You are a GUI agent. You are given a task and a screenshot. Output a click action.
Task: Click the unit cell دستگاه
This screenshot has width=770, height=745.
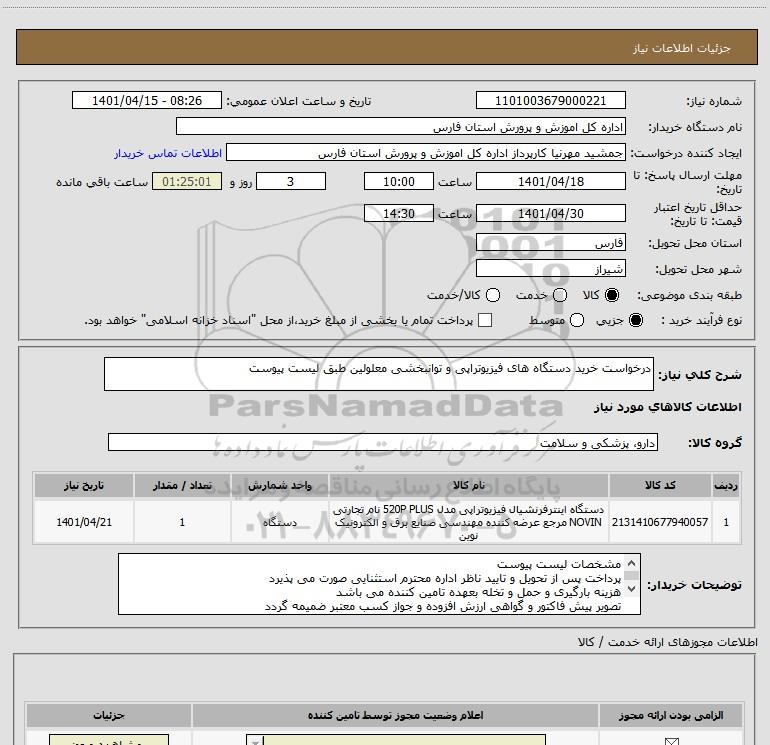[x=279, y=522]
